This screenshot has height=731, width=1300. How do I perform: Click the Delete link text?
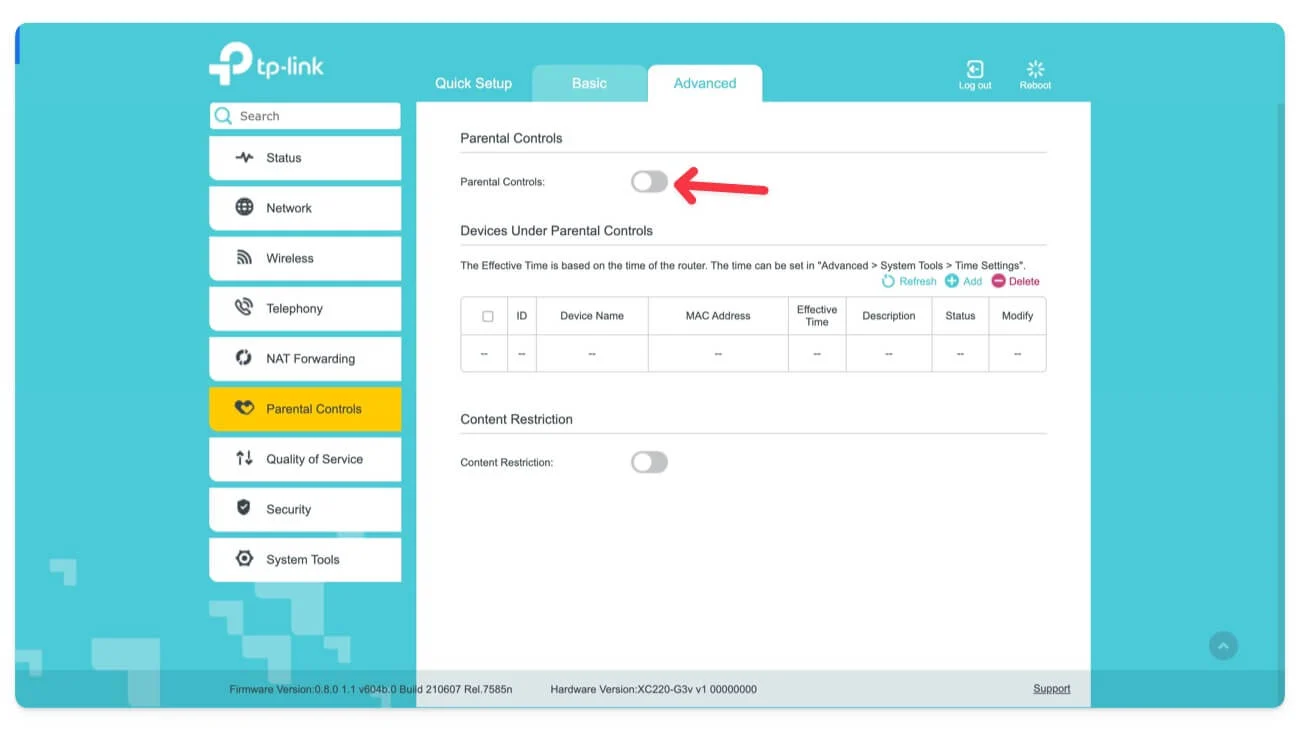pos(1024,281)
